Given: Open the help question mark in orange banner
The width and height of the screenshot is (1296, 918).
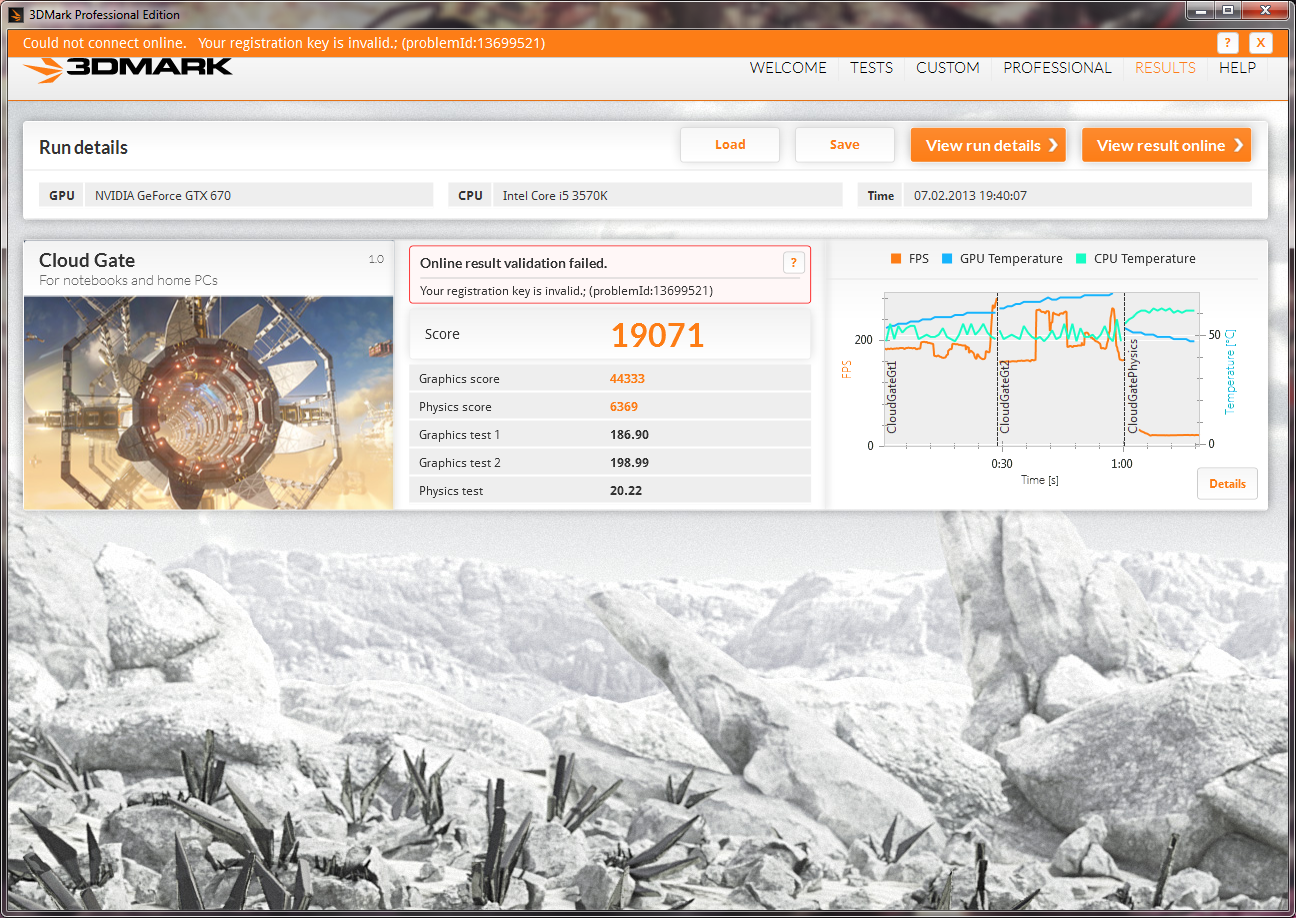Looking at the screenshot, I should 1228,43.
